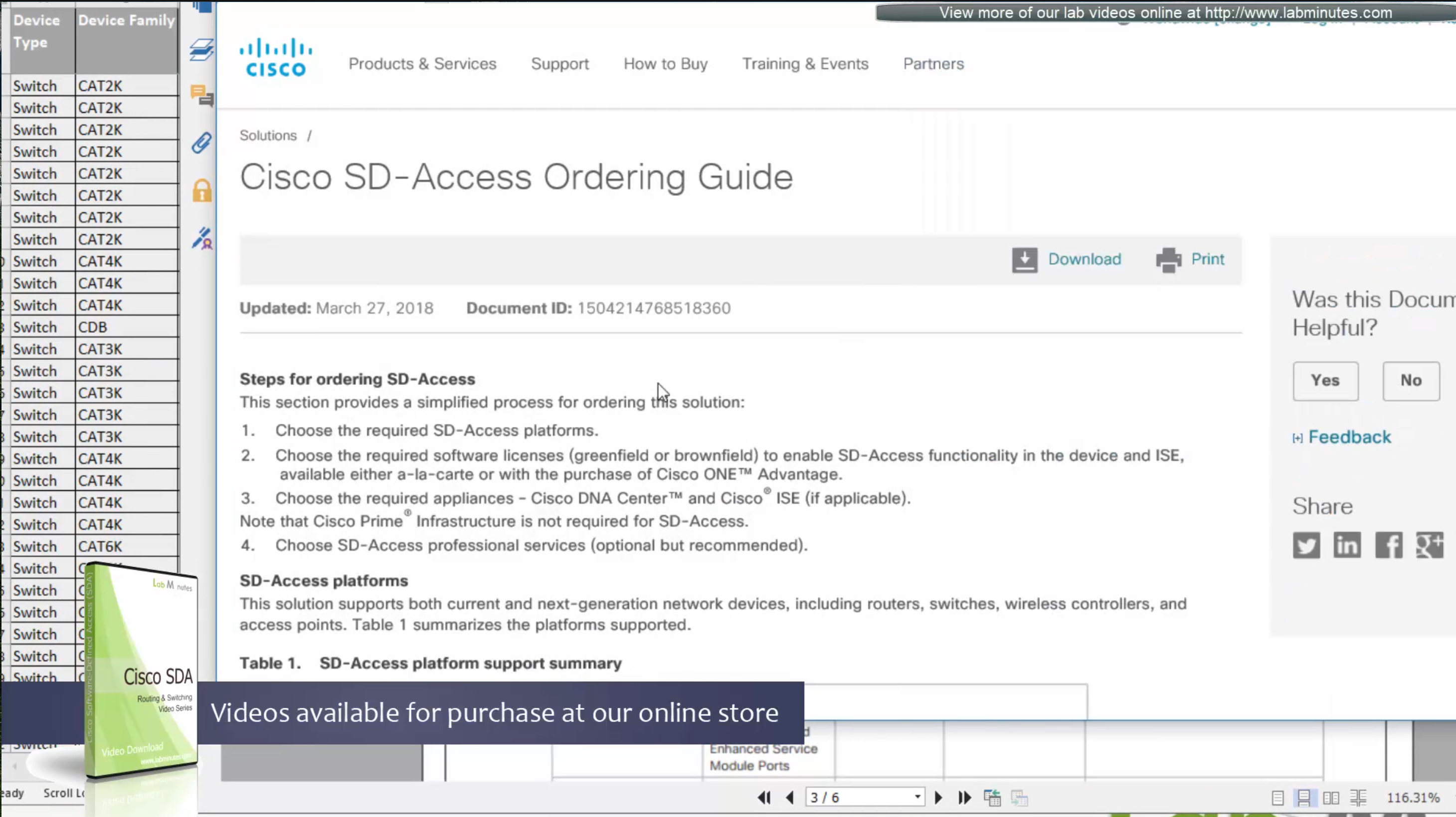Open the Comments panel icon
1456x817 pixels.
point(201,96)
